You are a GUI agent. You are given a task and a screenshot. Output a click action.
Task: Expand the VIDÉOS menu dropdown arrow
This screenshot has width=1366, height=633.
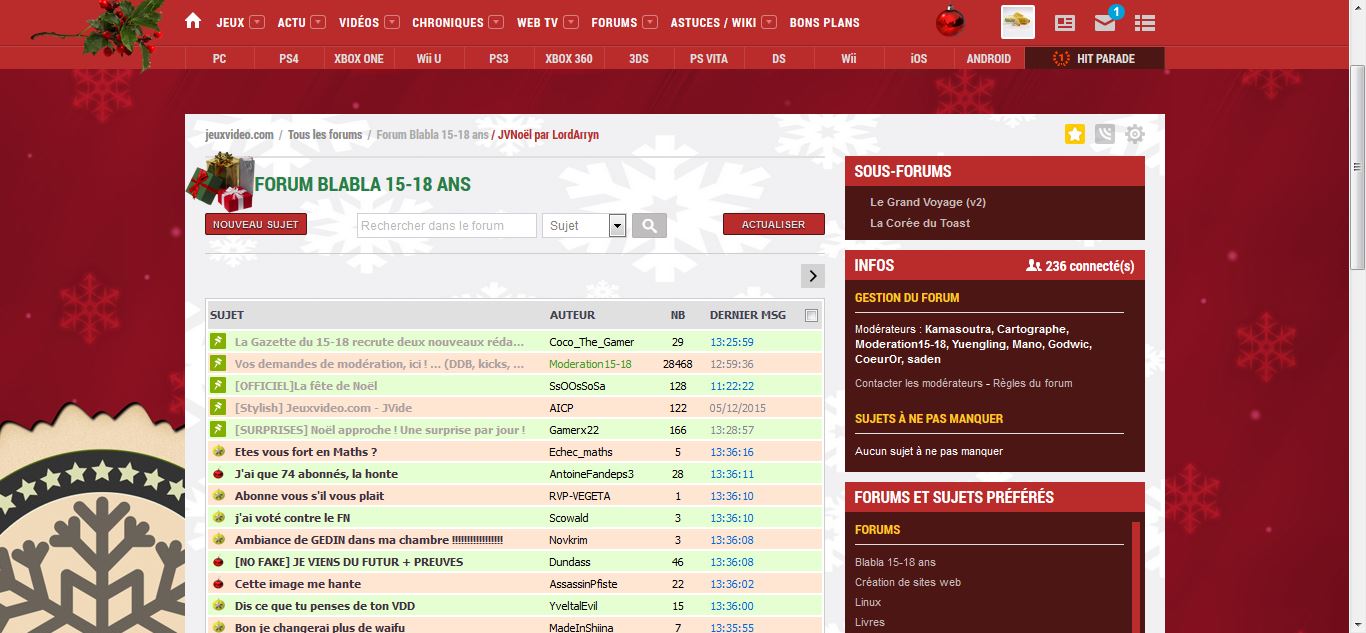392,22
